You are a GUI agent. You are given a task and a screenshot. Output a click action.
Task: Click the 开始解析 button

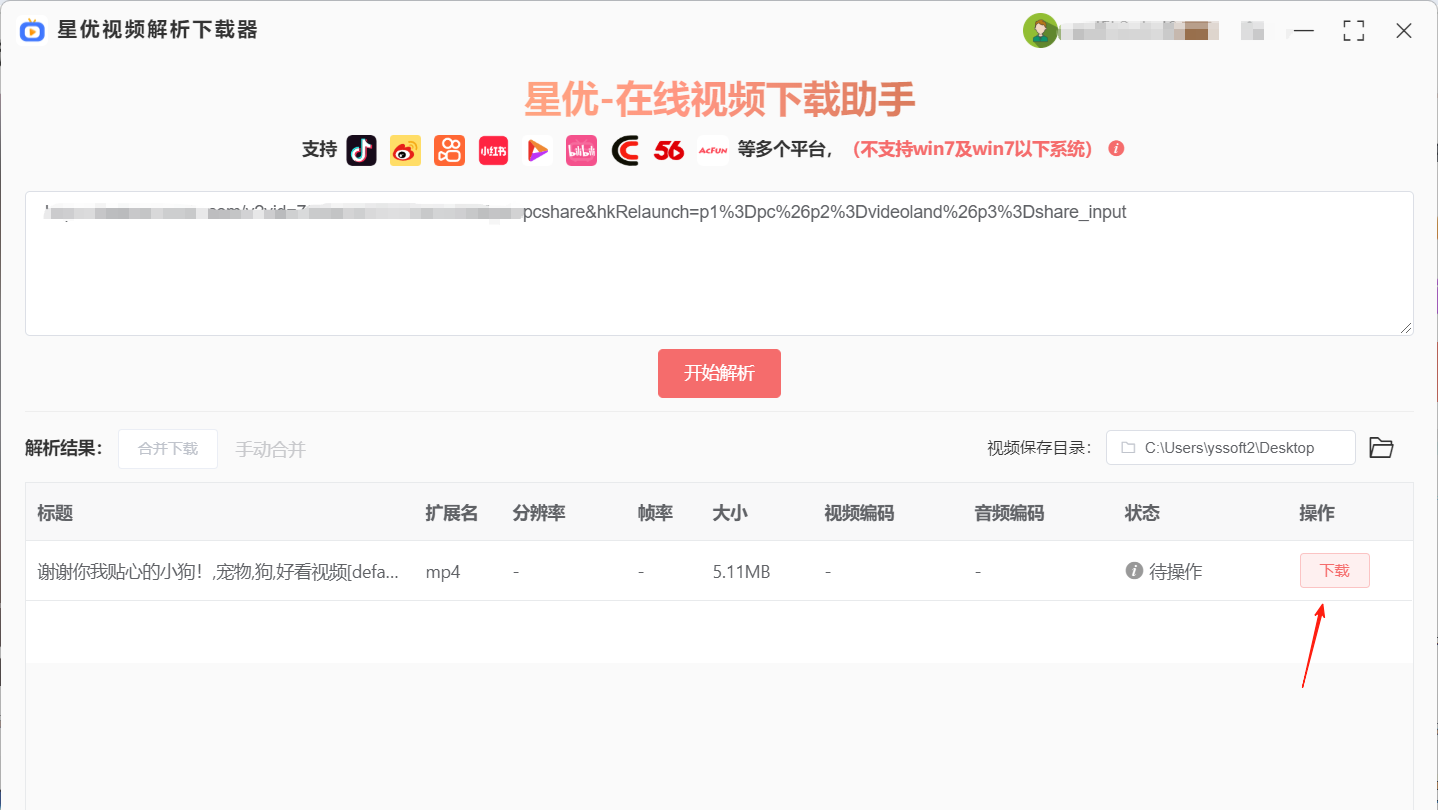pos(719,373)
